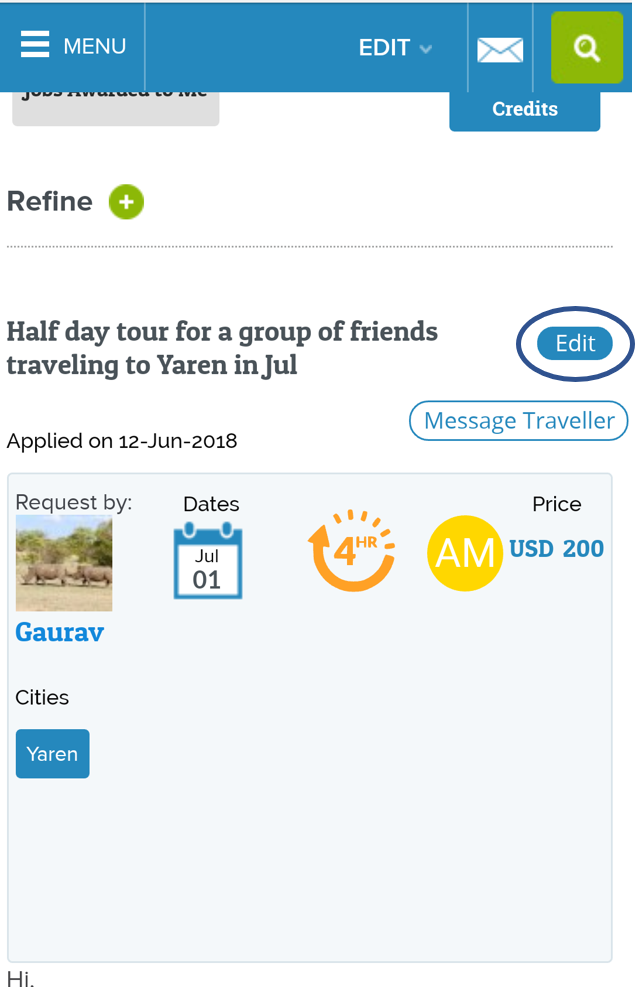Image resolution: width=635 pixels, height=987 pixels.
Task: Click the traveller's rhino profile photo
Action: (64, 564)
